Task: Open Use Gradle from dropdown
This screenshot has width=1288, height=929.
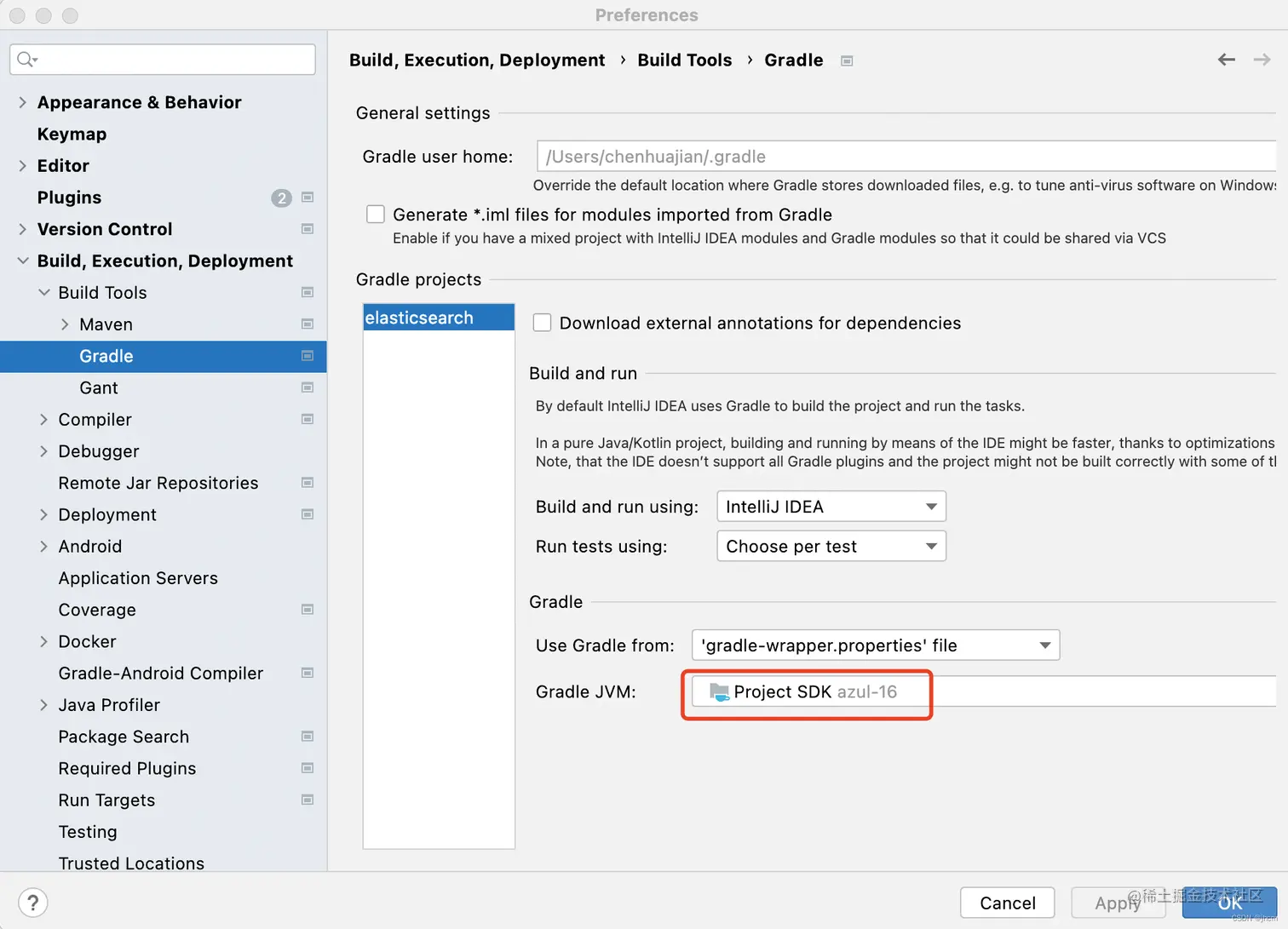Action: [x=876, y=645]
